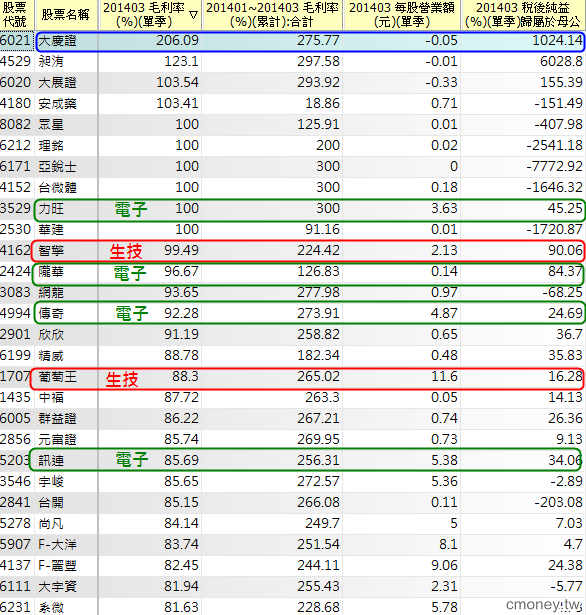
Task: Select stock code 2424
Action: pos(16,271)
